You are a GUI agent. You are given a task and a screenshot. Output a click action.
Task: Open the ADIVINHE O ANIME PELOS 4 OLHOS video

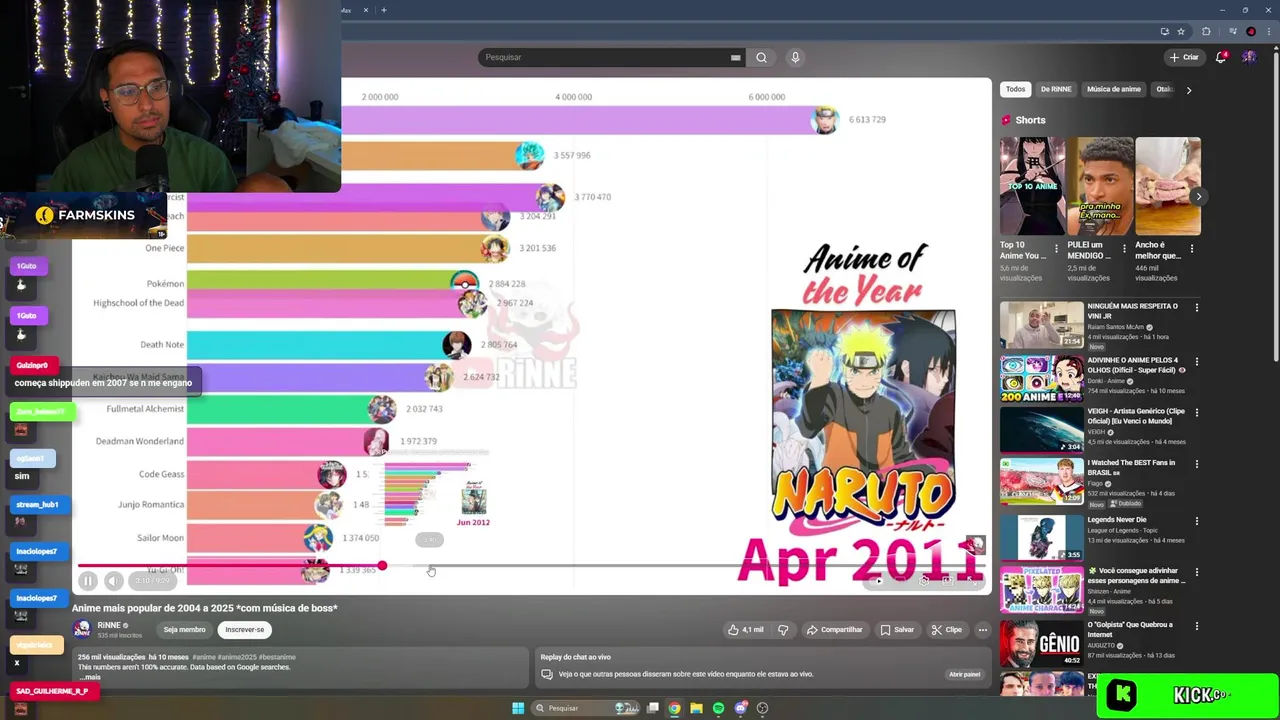pos(1042,379)
